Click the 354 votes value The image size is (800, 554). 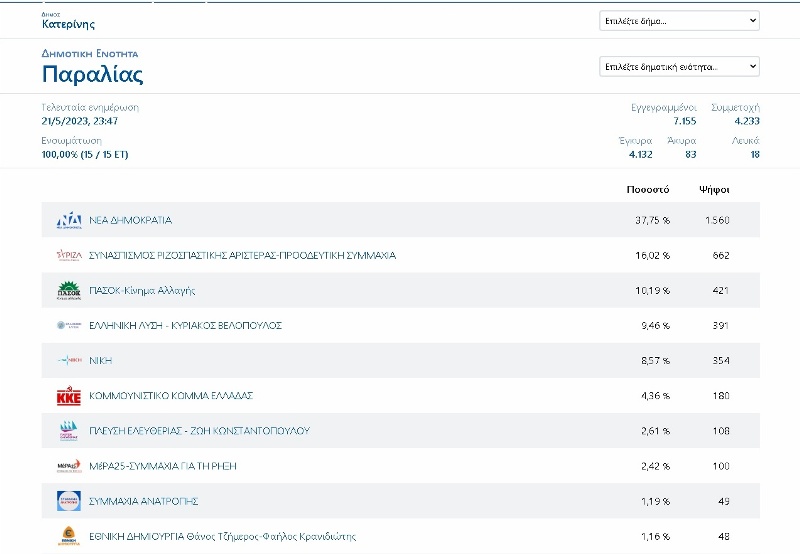(x=721, y=361)
